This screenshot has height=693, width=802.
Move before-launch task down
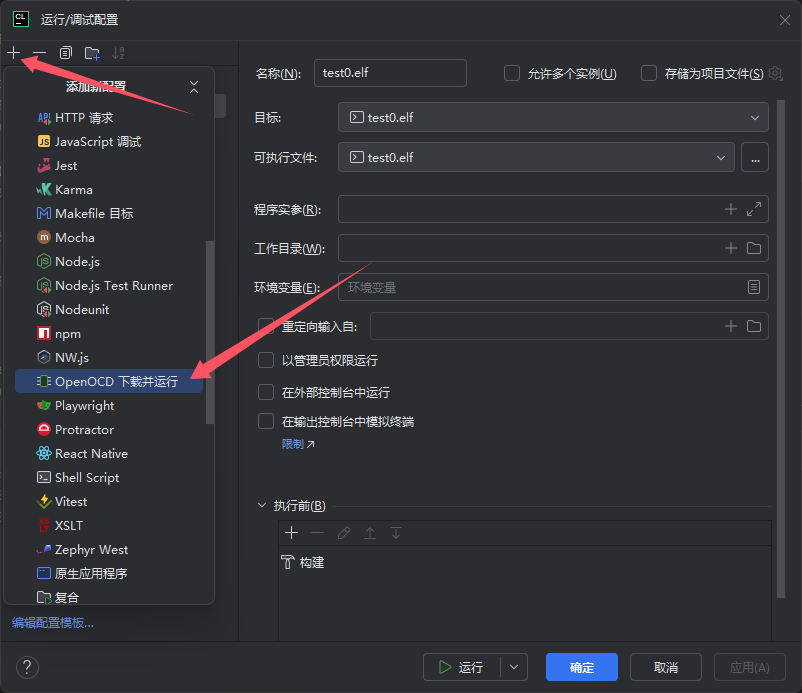point(396,533)
